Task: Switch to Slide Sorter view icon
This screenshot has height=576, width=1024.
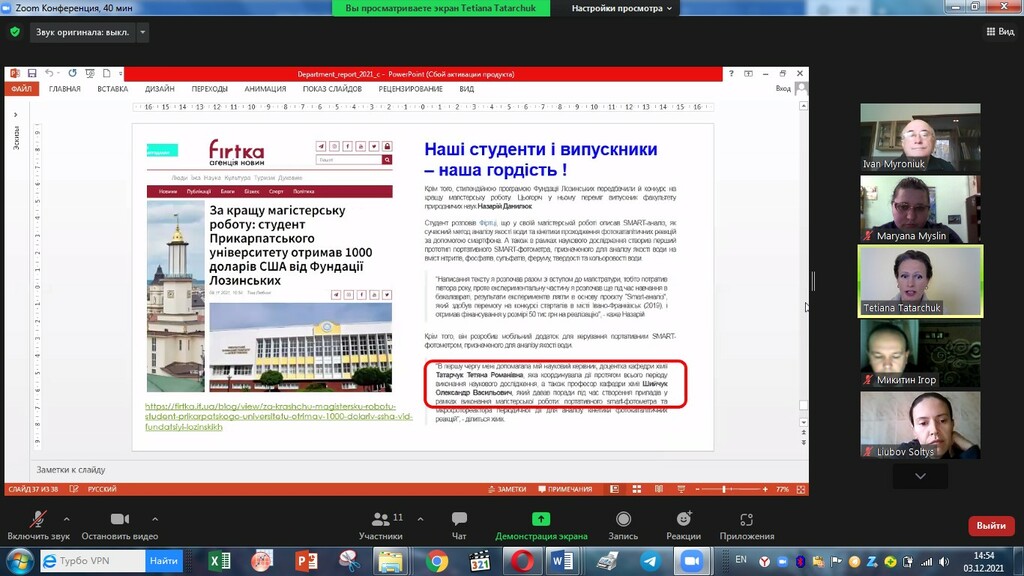Action: click(637, 489)
